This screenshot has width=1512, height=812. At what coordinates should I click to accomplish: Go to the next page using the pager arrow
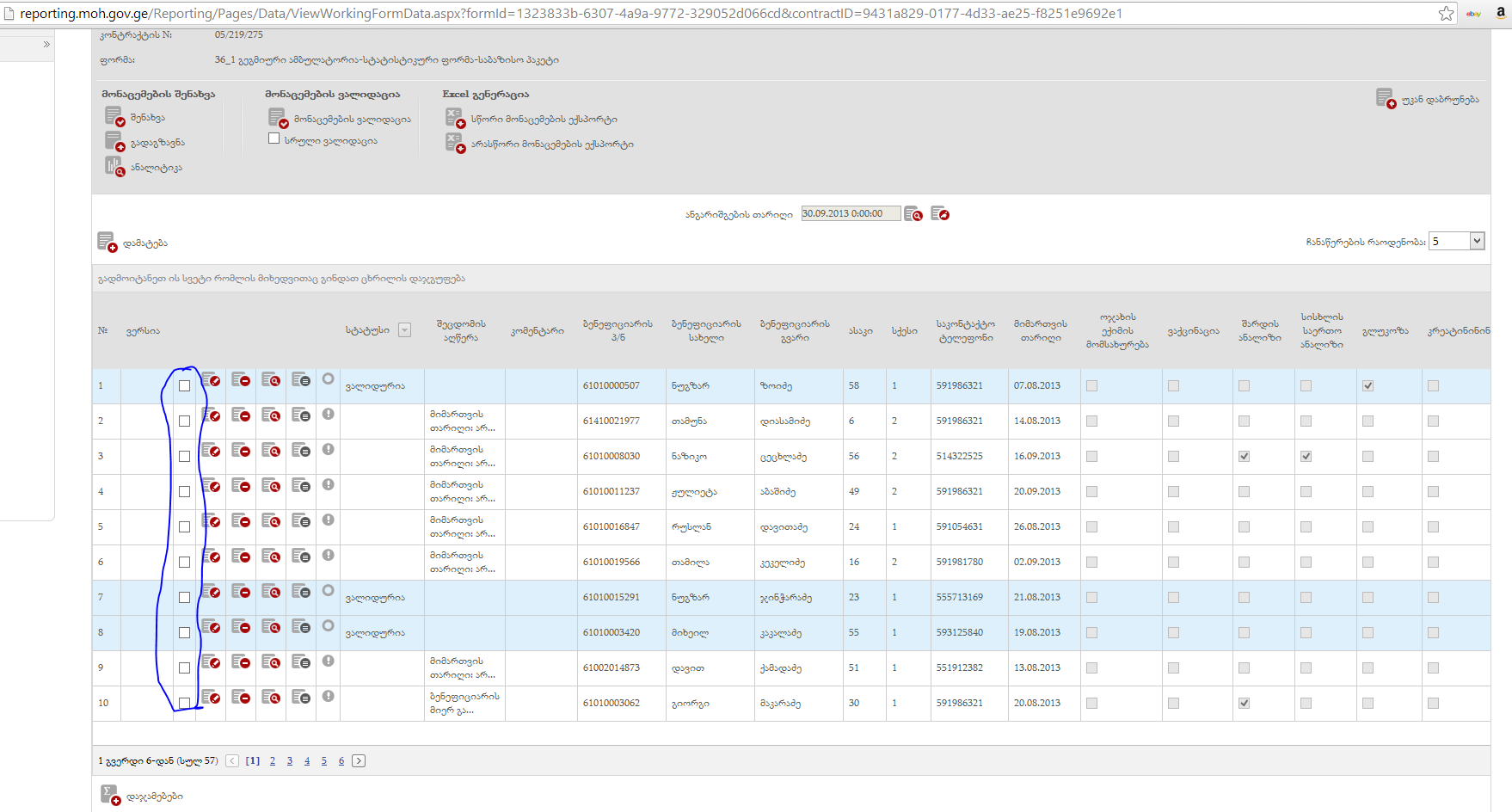[x=359, y=761]
